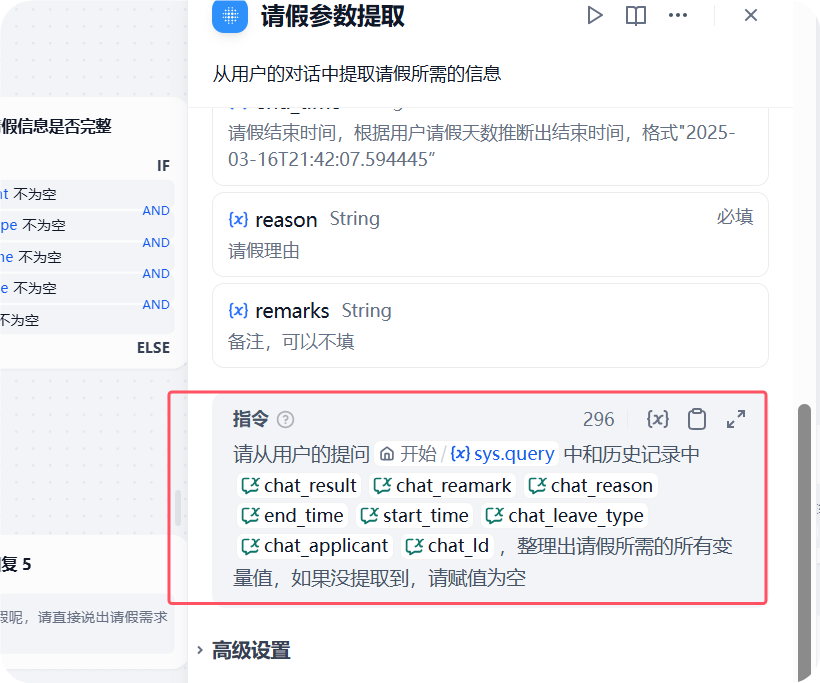
Task: Click the condition row 'ne 不为空'
Action: click(86, 257)
